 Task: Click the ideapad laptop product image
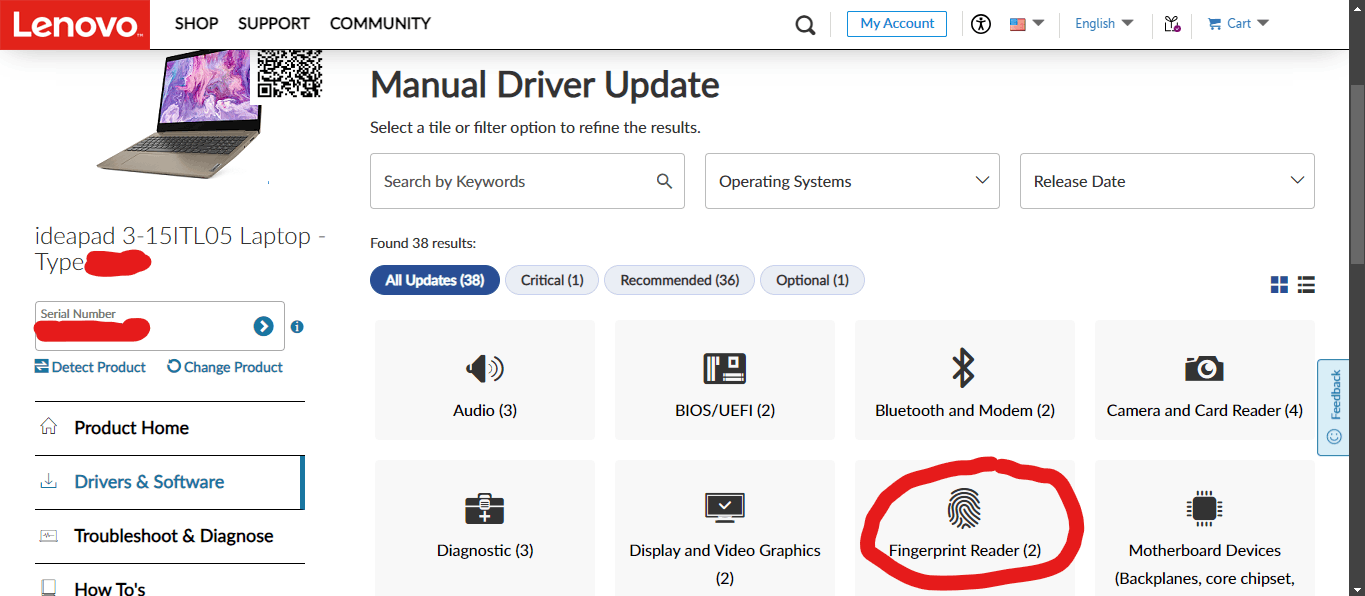[178, 115]
